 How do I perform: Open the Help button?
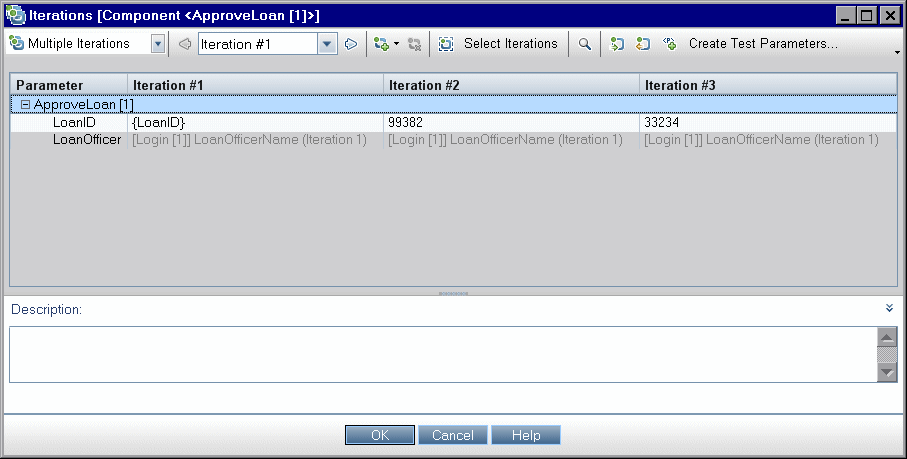pyautogui.click(x=526, y=435)
